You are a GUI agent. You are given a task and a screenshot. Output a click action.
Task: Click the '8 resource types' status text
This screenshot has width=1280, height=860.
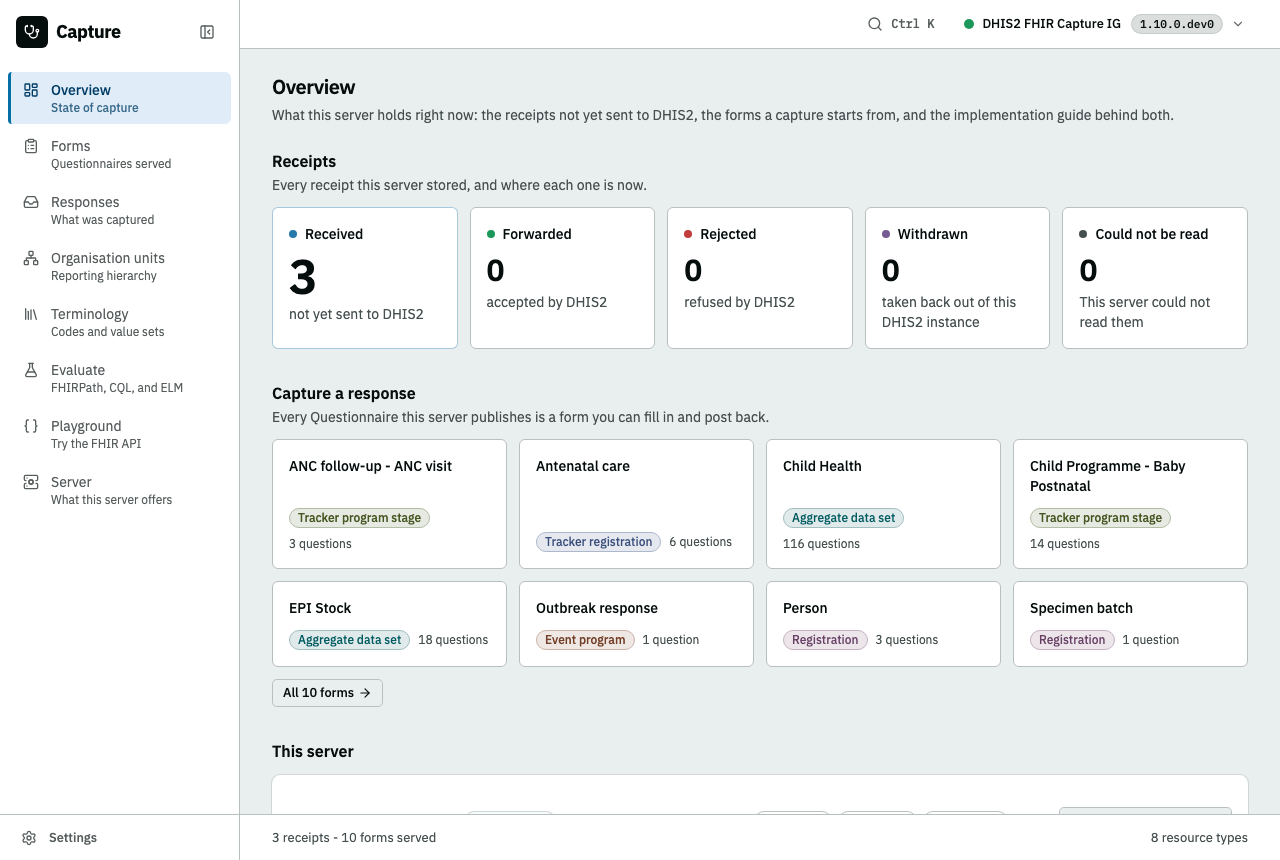[x=1199, y=838]
